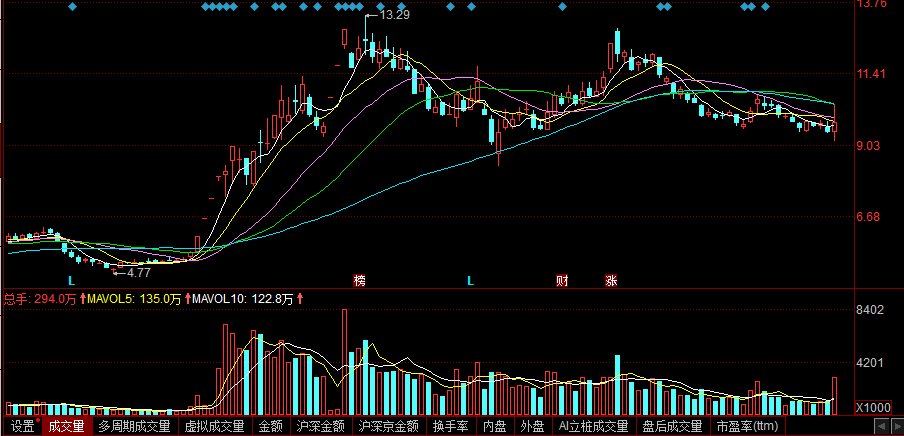Click the tallest red volume bar
The image size is (904, 436).
tap(345, 362)
